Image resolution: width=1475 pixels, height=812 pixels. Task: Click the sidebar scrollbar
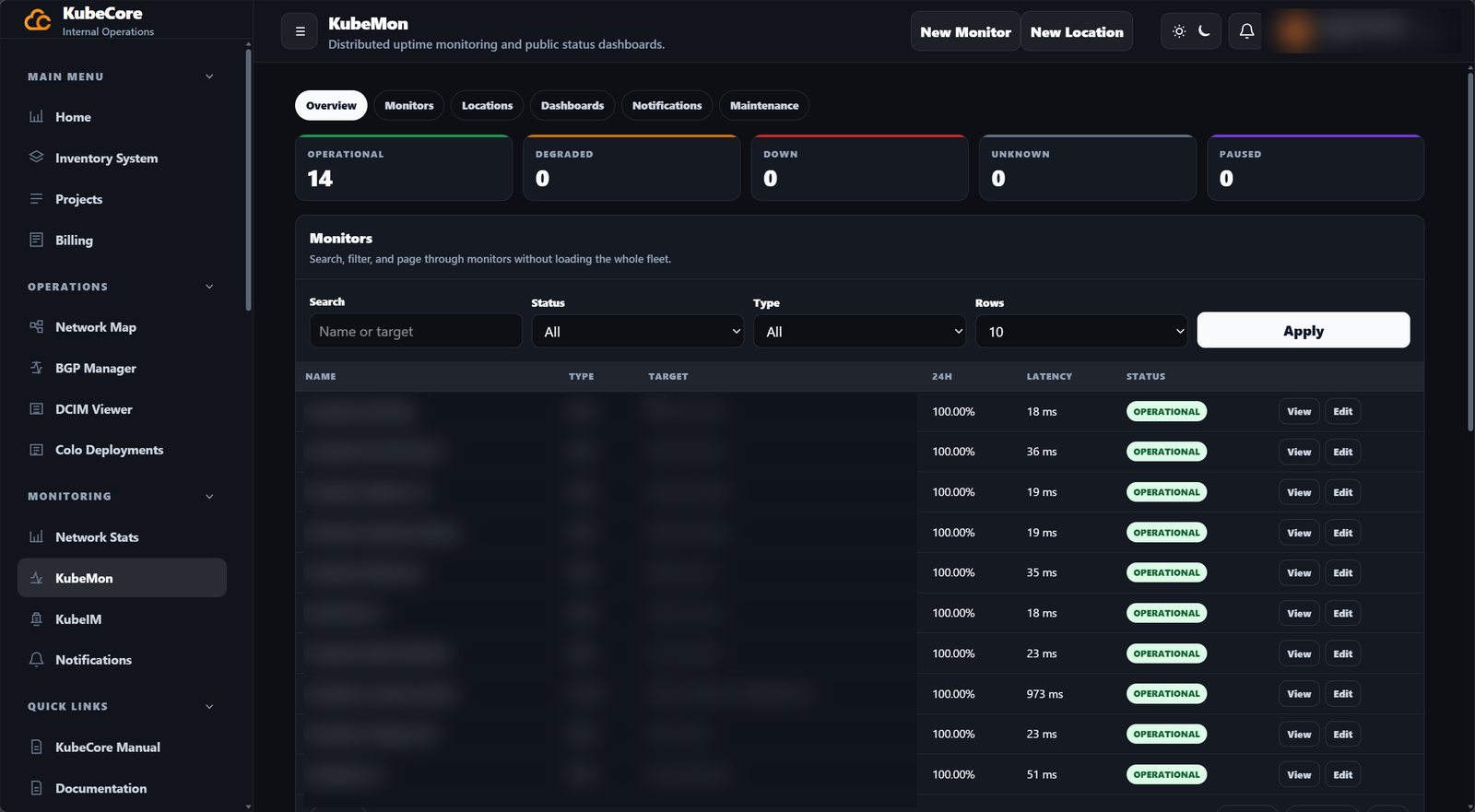tap(248, 180)
